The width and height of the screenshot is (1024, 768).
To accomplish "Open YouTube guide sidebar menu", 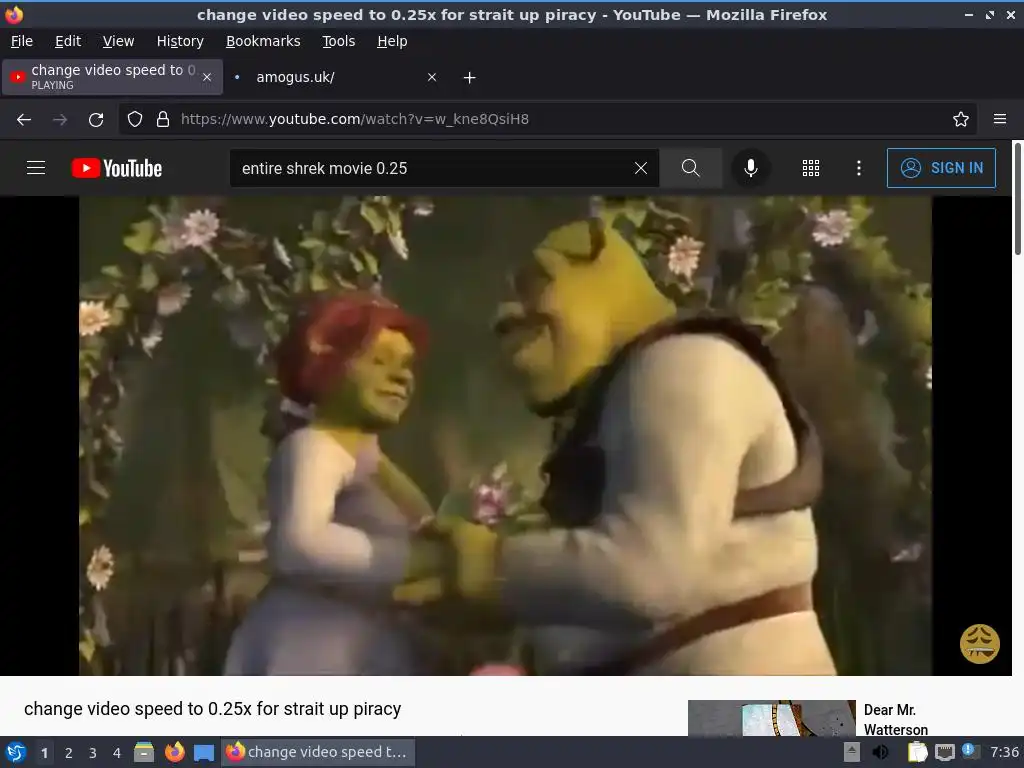I will (36, 168).
